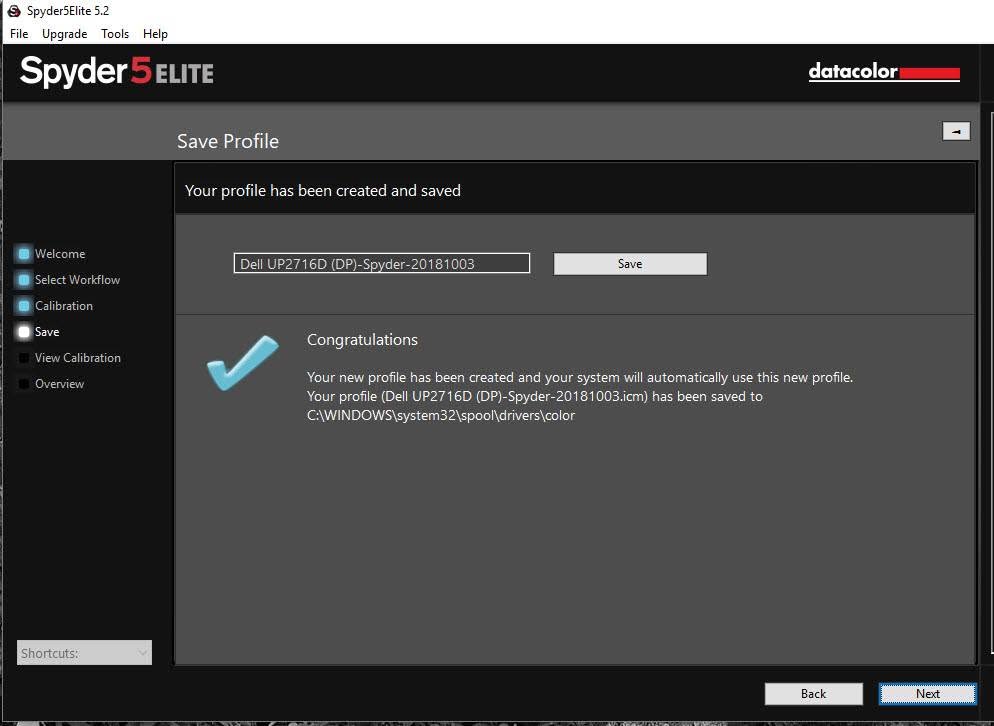Viewport: 994px width, 726px height.
Task: Click the Congratulations heading
Action: [363, 340]
